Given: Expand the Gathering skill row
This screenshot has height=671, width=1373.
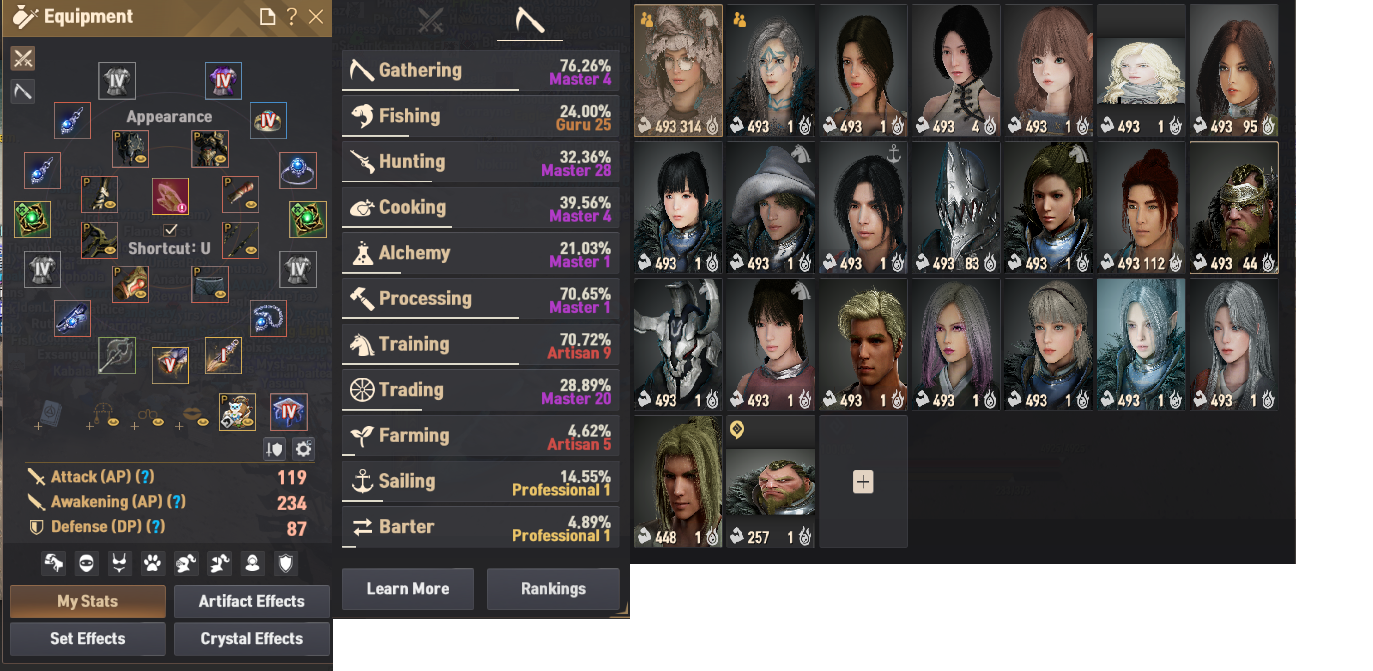Looking at the screenshot, I should pos(480,71).
